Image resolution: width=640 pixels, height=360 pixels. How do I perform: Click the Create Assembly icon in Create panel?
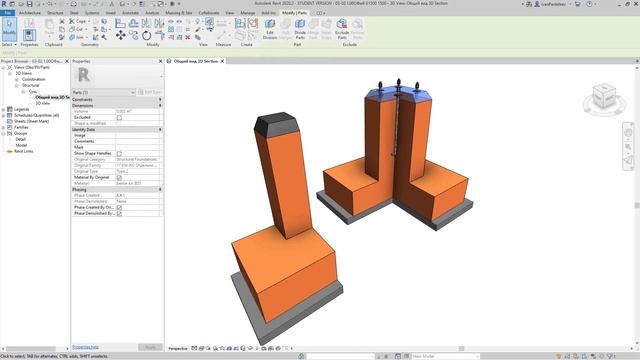[240, 24]
